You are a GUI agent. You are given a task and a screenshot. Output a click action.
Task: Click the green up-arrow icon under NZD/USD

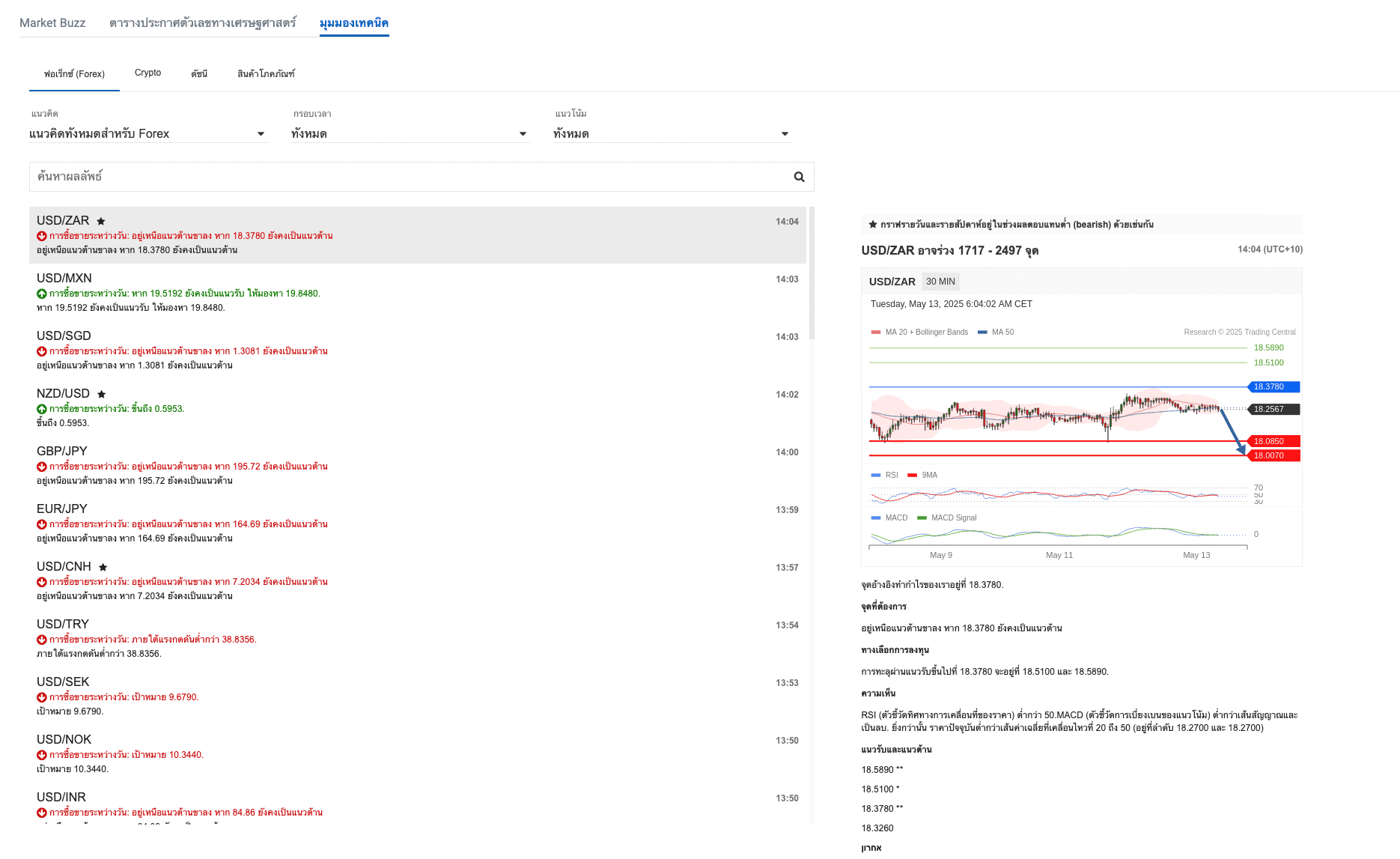click(42, 409)
